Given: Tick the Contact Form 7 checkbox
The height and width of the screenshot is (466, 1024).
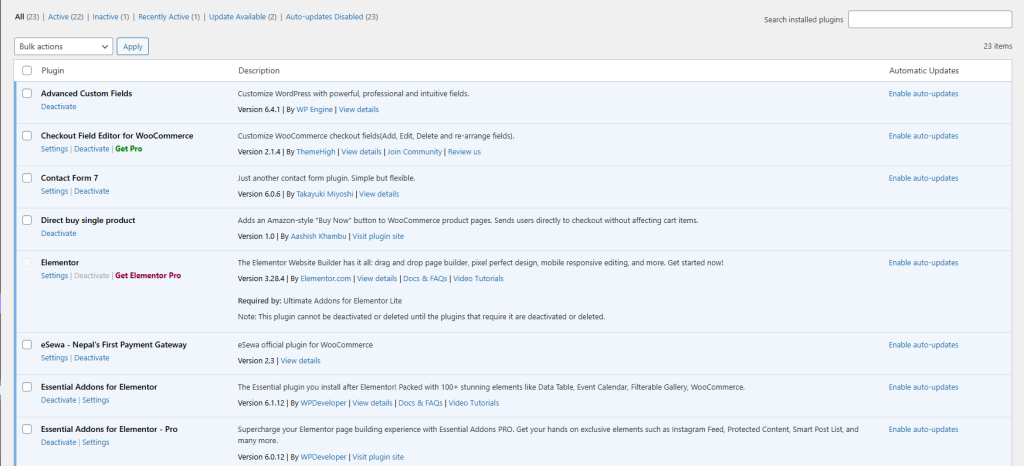Looking at the screenshot, I should tap(27, 178).
